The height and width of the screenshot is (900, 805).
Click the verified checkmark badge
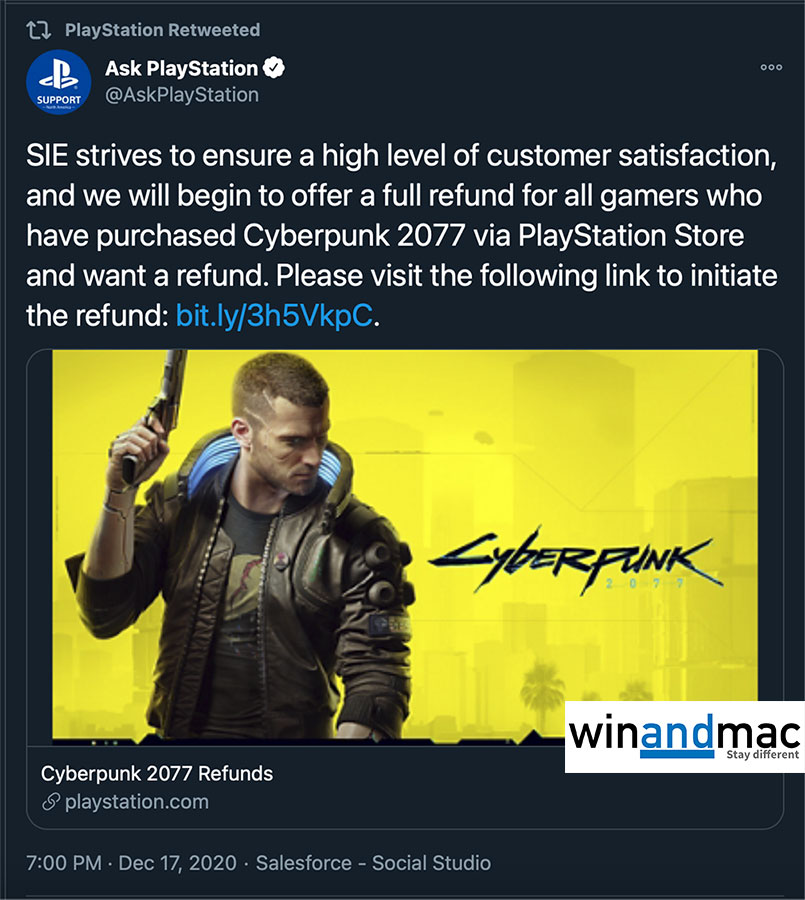[274, 68]
